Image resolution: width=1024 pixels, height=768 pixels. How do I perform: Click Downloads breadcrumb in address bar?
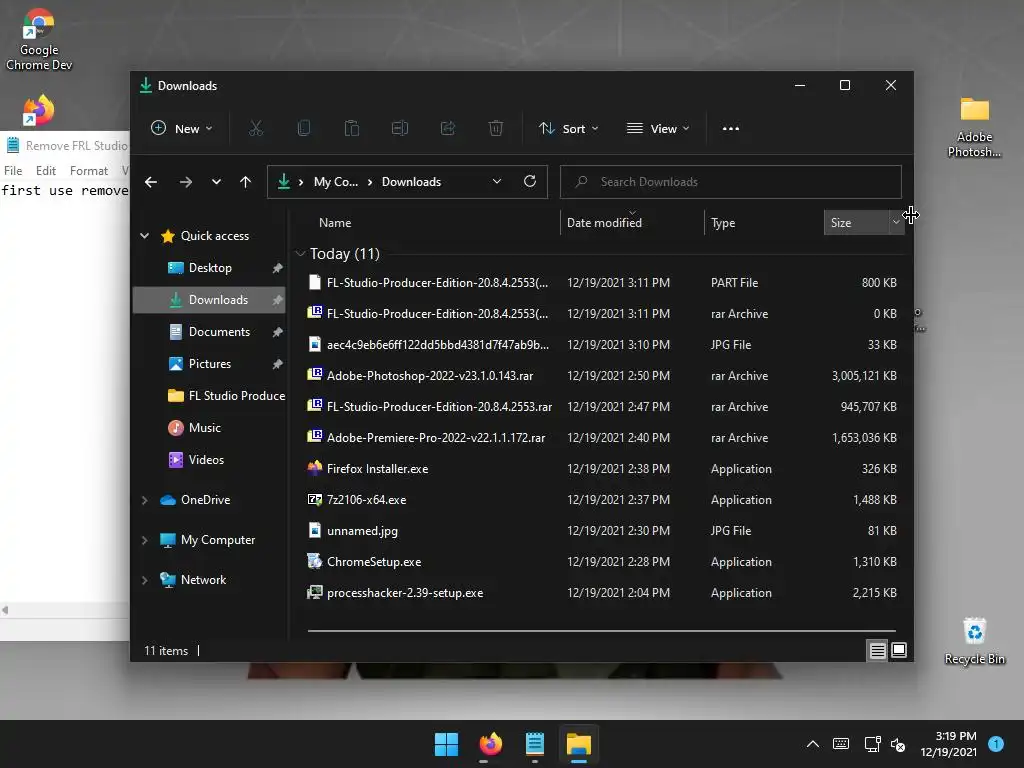tap(411, 182)
